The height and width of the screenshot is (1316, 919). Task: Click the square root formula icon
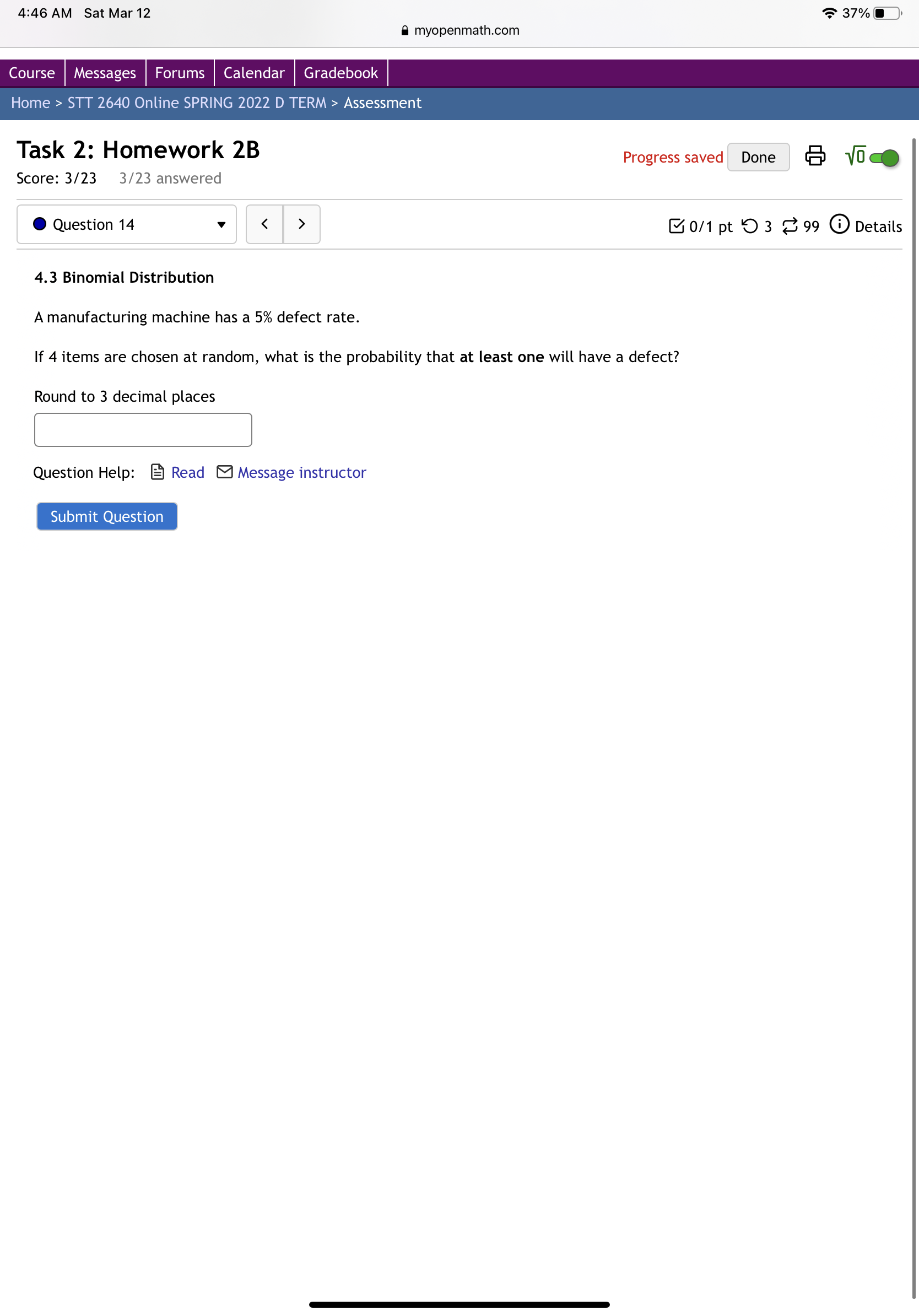[855, 156]
